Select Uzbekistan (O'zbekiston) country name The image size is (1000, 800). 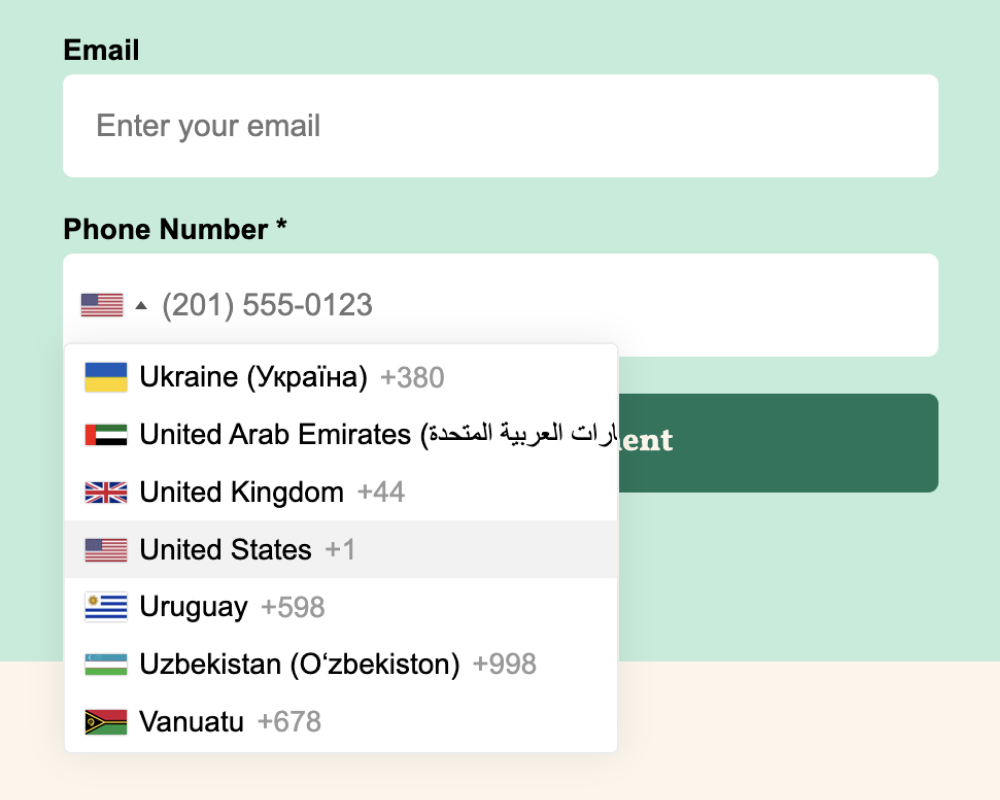(x=299, y=664)
